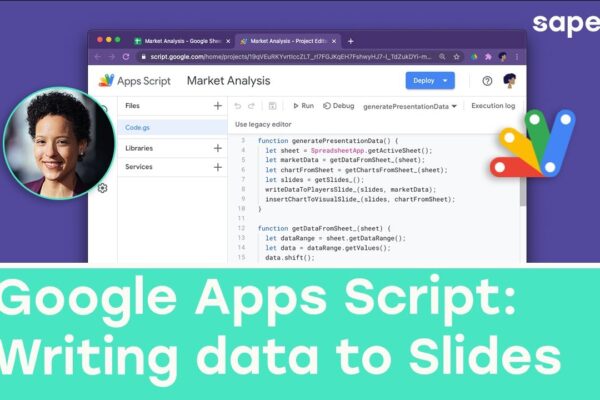
Task: Click the data.shift() line of code
Action: click(x=290, y=258)
